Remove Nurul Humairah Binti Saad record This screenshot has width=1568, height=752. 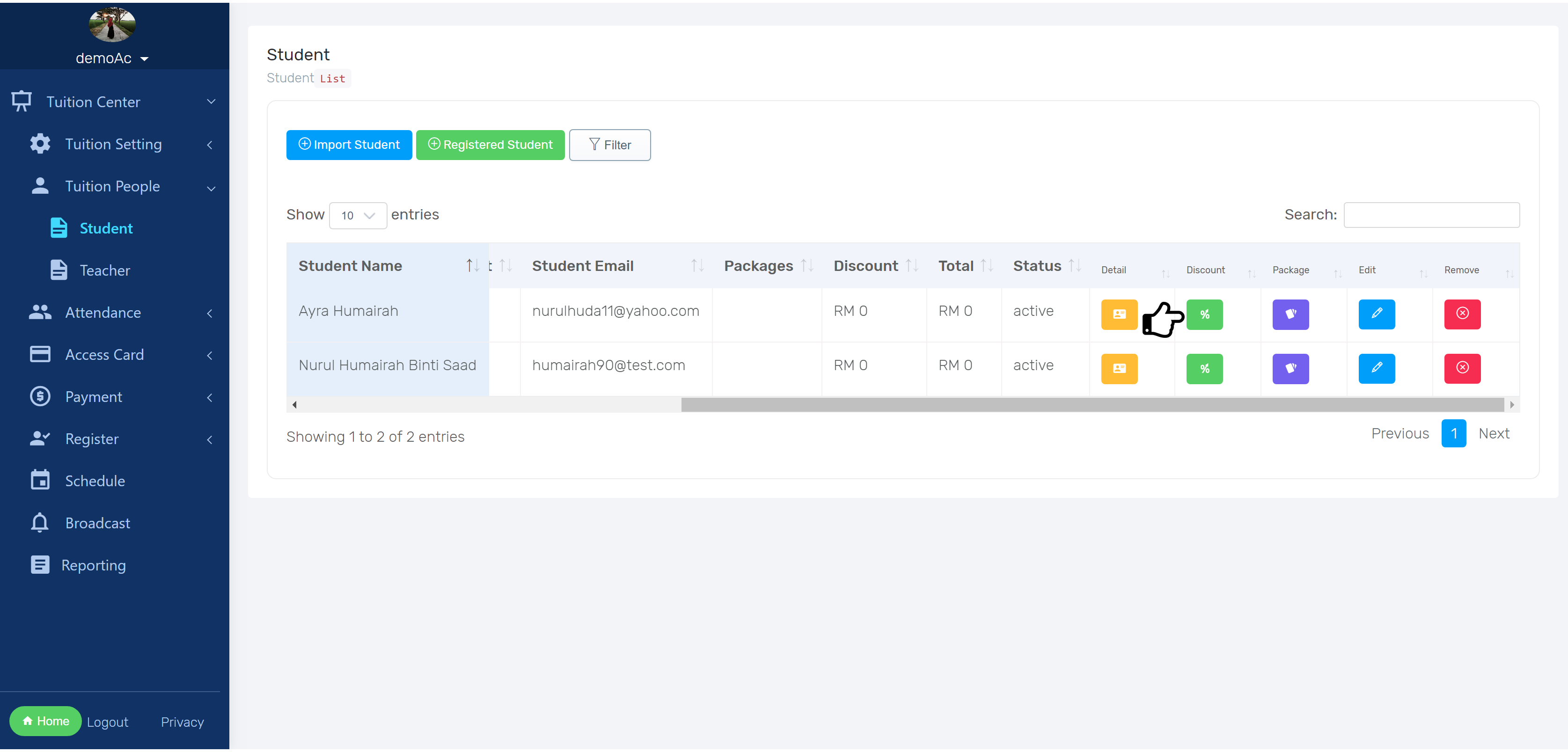click(x=1462, y=368)
